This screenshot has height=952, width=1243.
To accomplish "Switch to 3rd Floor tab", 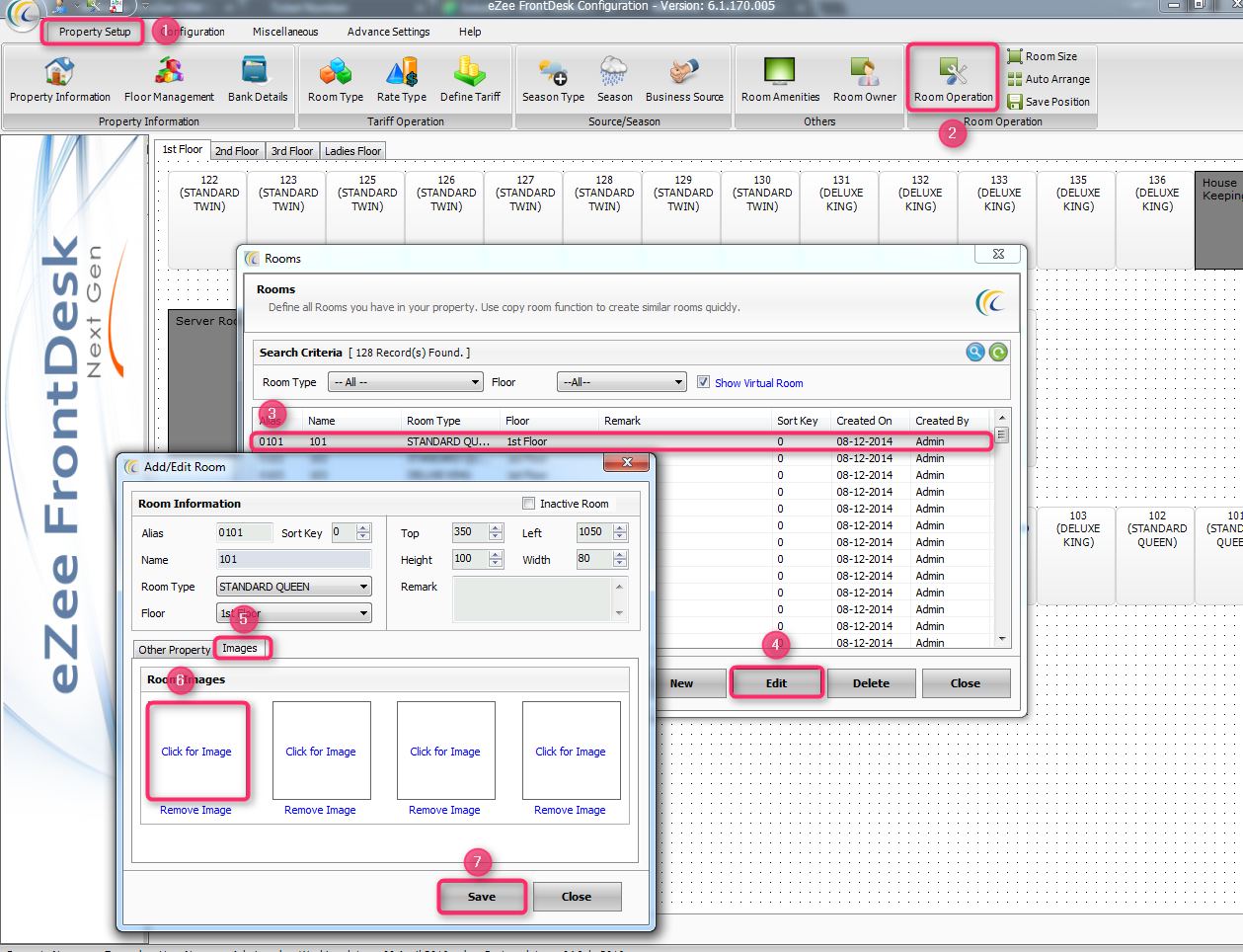I will (292, 151).
